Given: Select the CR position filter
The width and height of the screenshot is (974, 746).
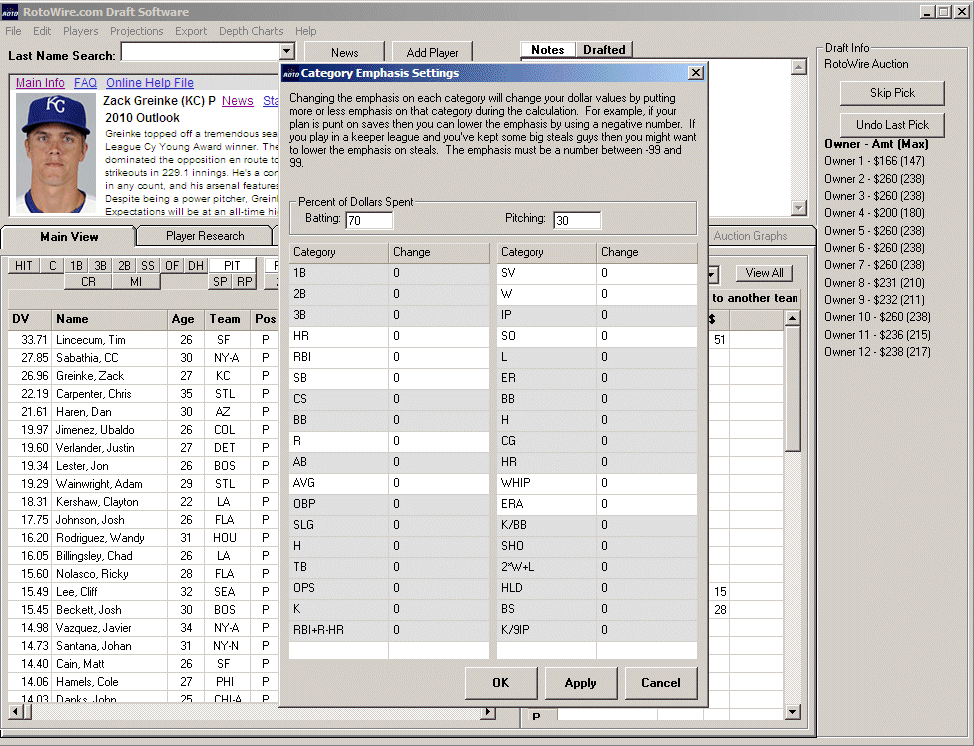Looking at the screenshot, I should [88, 282].
